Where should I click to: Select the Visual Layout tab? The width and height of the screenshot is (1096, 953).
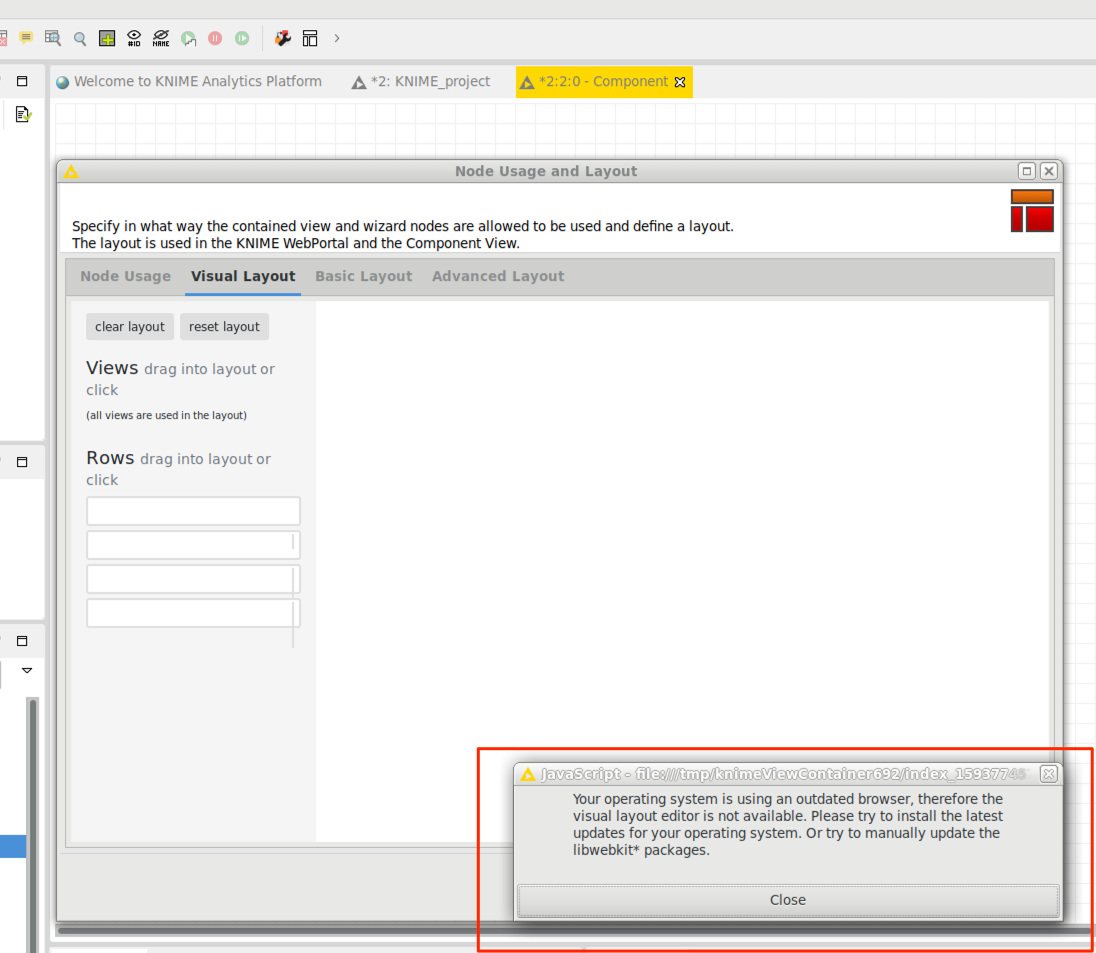243,276
